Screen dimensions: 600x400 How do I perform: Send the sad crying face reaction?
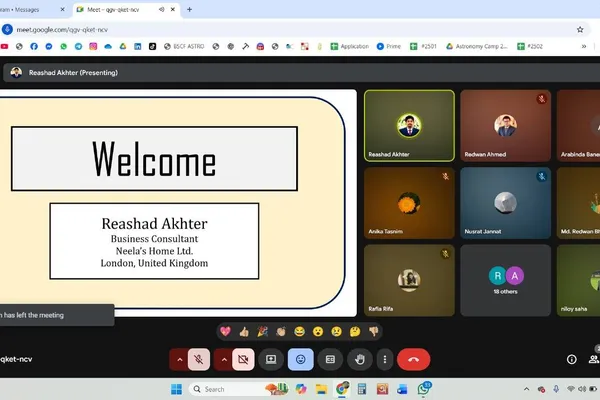(x=336, y=331)
